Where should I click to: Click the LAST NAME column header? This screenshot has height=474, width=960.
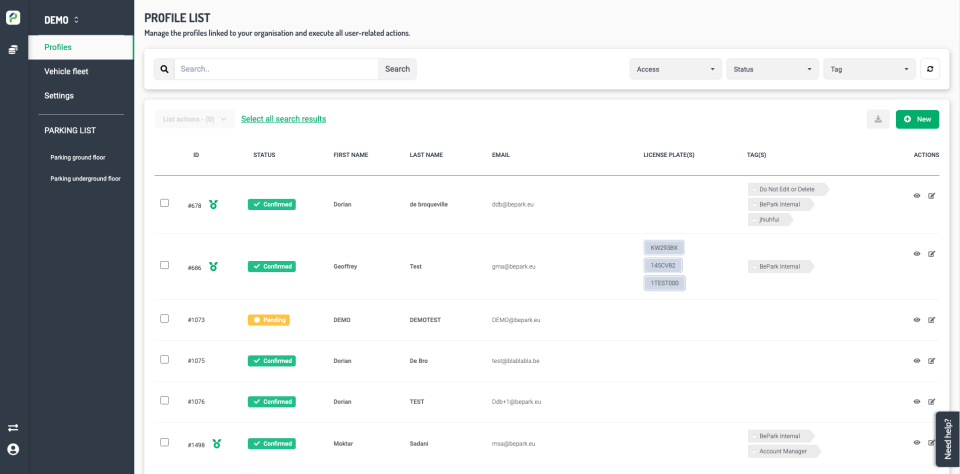426,155
